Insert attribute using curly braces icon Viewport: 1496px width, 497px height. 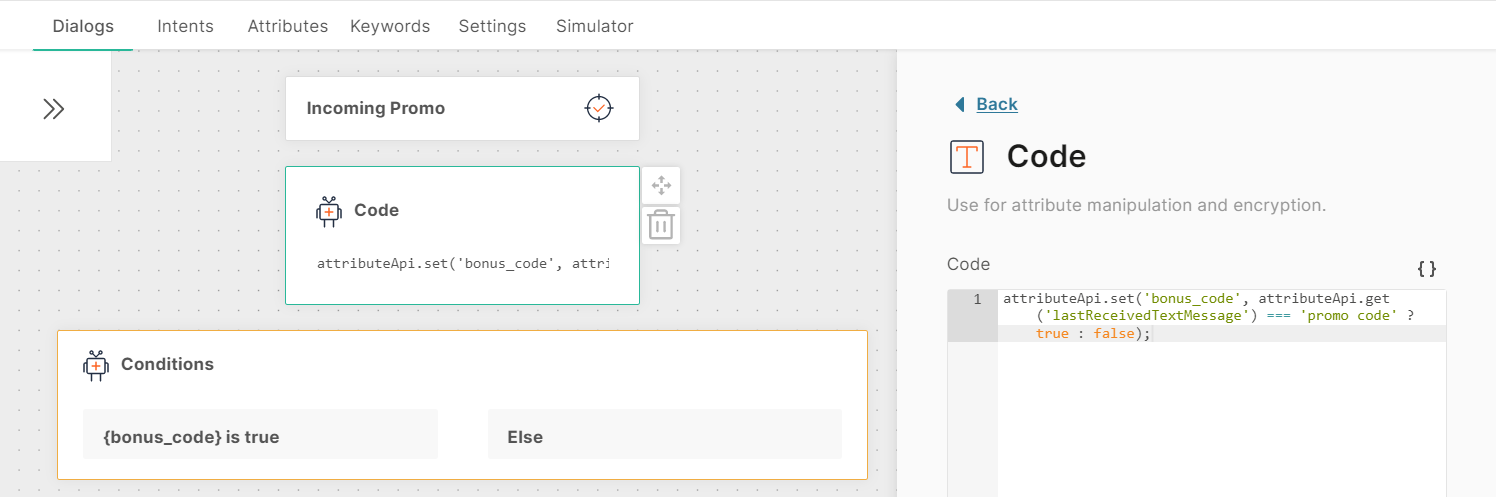coord(1427,268)
